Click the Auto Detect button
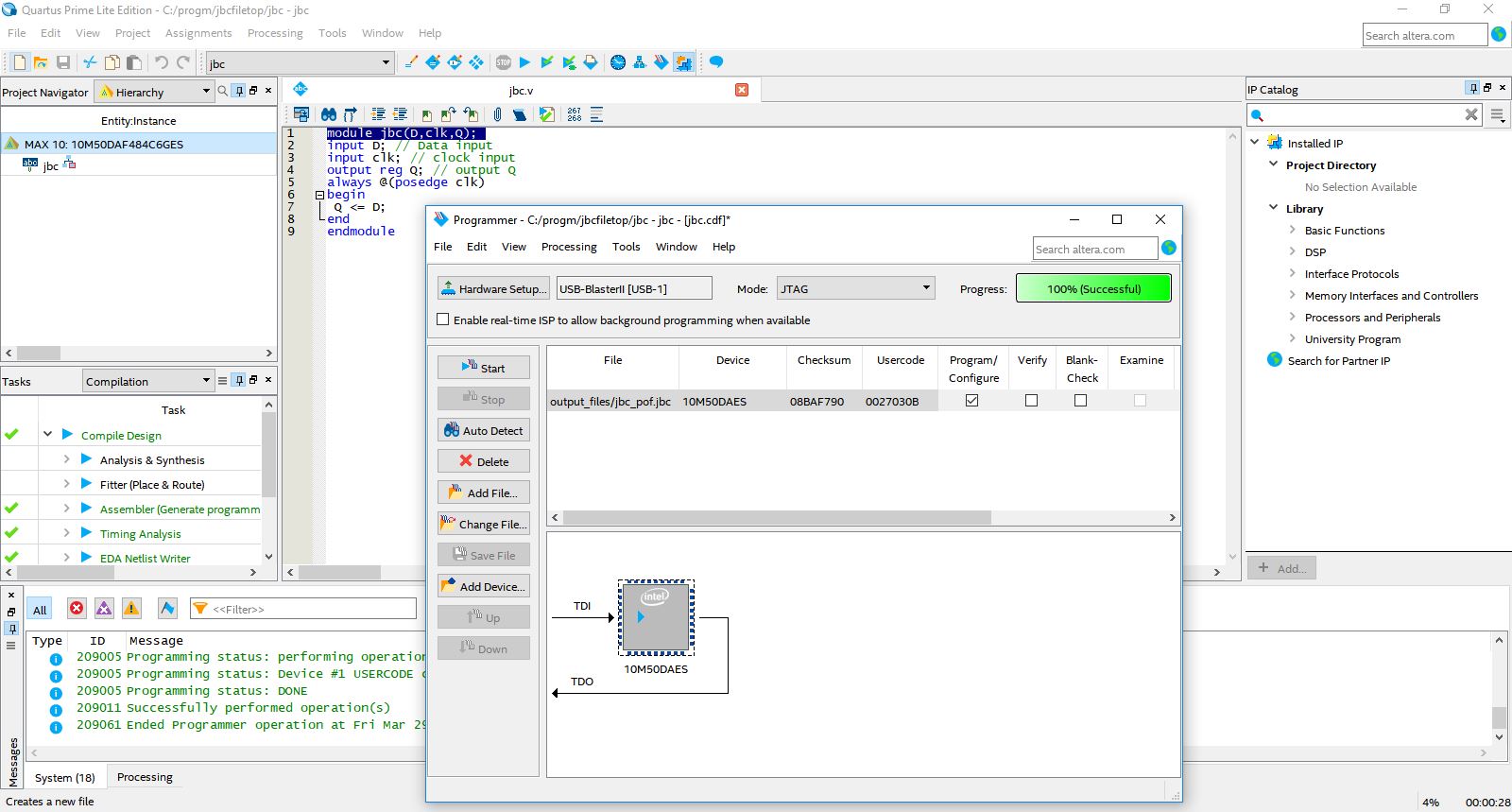Viewport: 1512px width, 812px height. [x=483, y=430]
